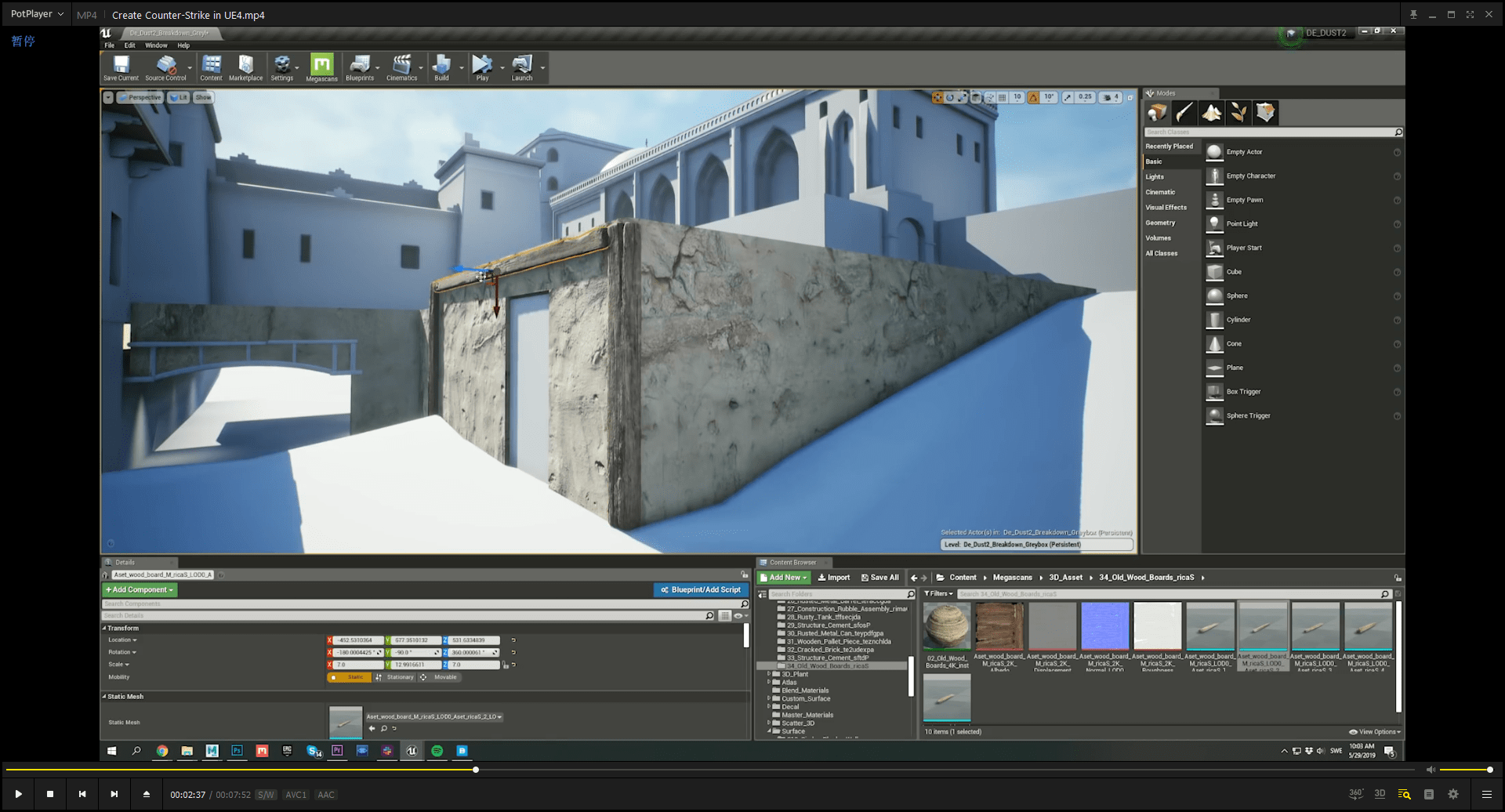Select the viewport scale gizmo tool

[963, 98]
